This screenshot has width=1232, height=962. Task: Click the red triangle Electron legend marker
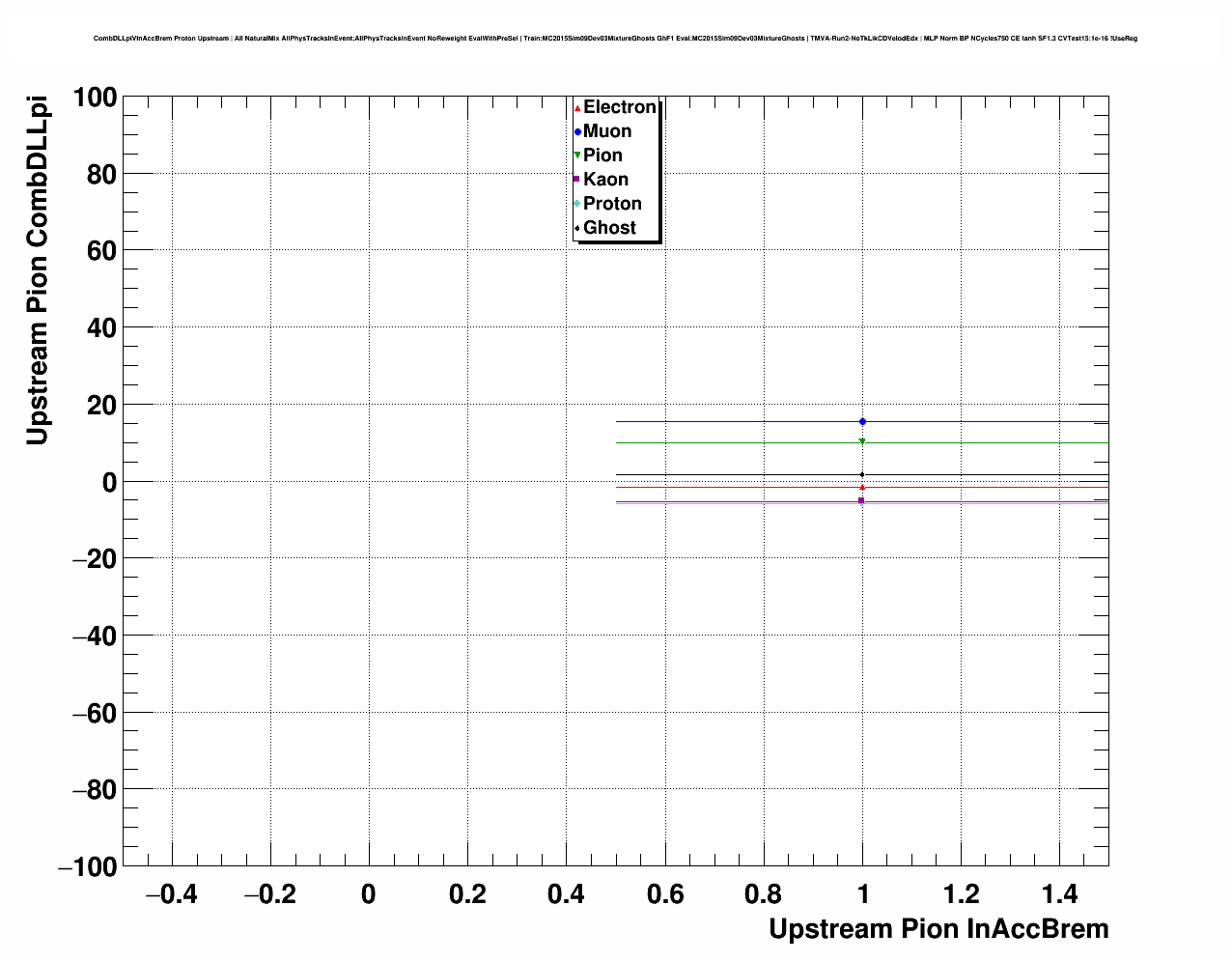(x=577, y=108)
